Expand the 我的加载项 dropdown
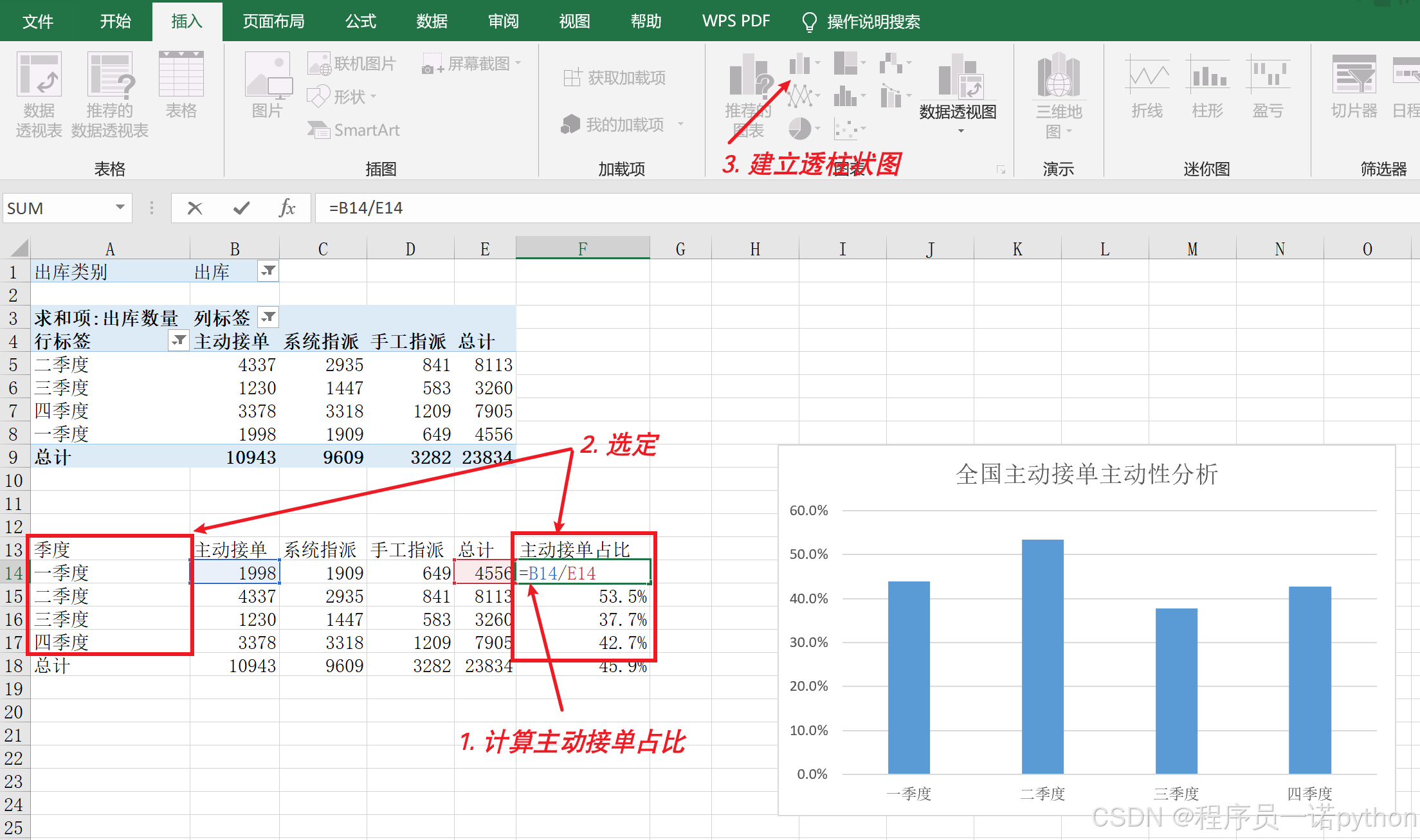 tap(680, 124)
